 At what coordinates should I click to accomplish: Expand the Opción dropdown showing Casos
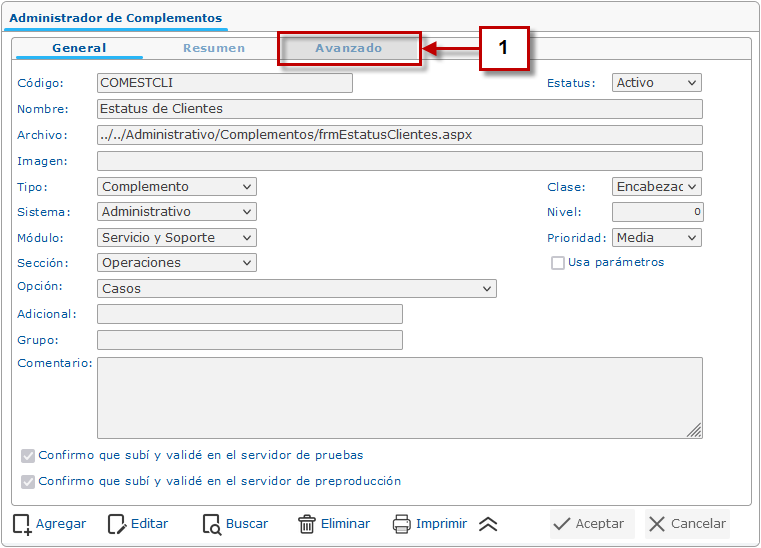click(x=297, y=289)
